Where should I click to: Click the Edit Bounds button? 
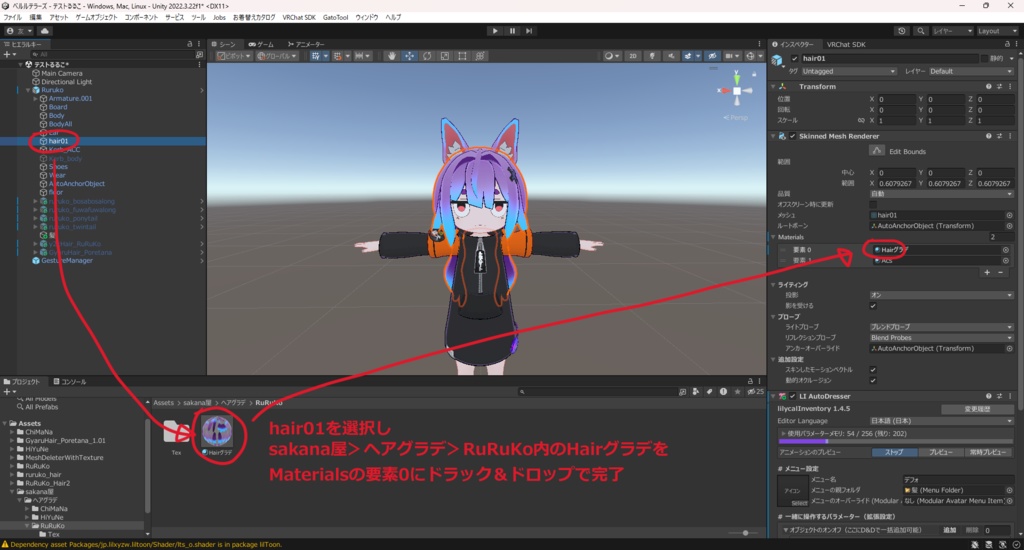click(876, 151)
